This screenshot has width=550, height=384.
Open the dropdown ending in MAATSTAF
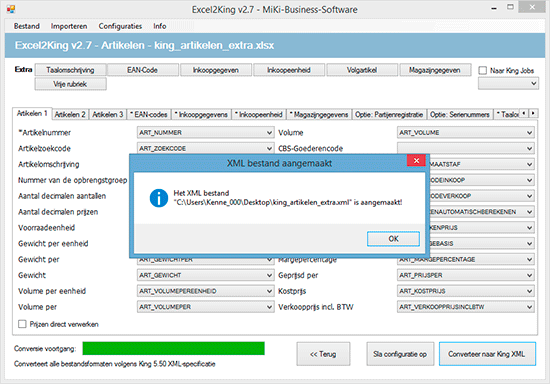pyautogui.click(x=481, y=164)
